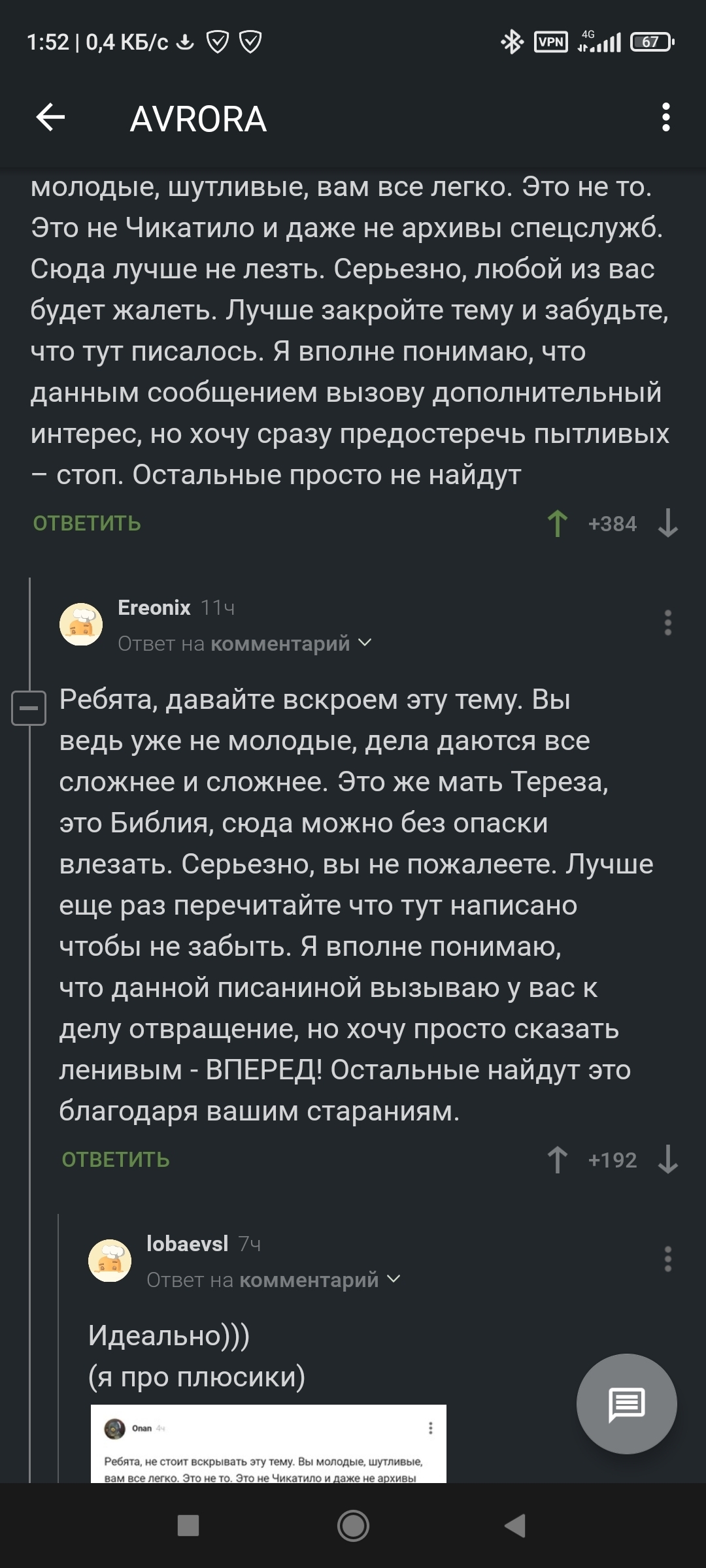Reply to the top comment via ОТВЕТИТЬ
This screenshot has height=1568, width=706.
[x=87, y=523]
